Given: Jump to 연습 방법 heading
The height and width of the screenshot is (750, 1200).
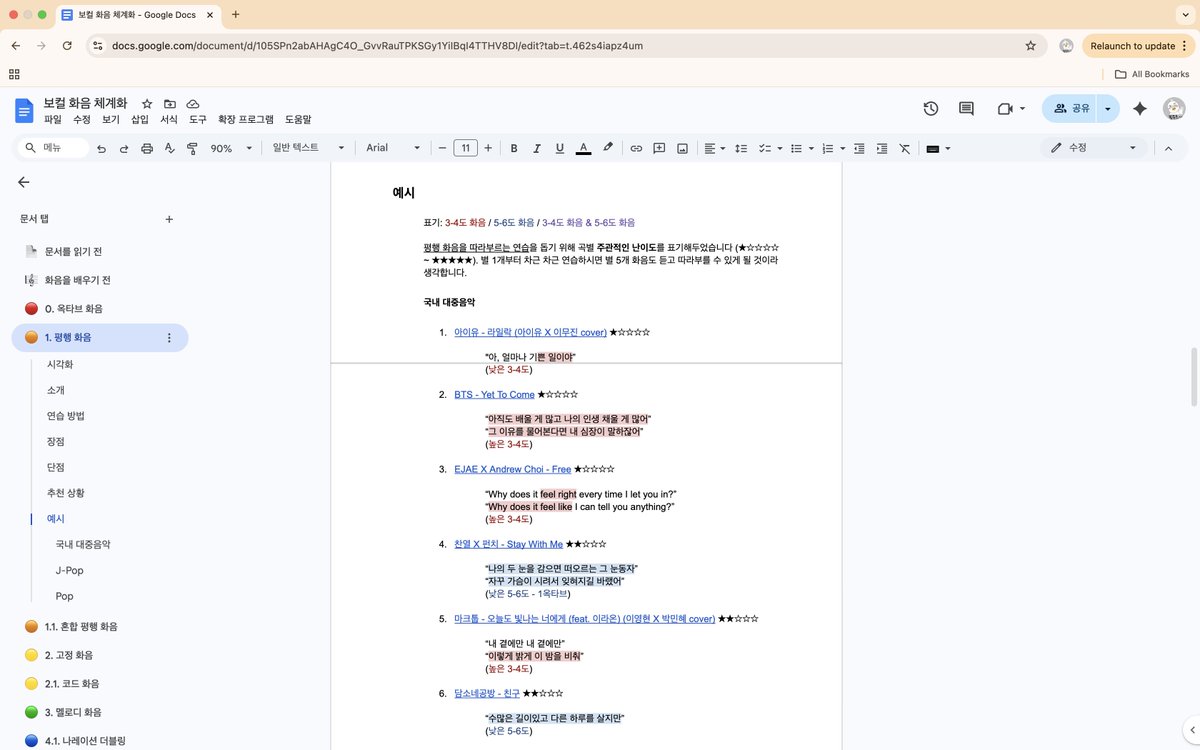Looking at the screenshot, I should click(66, 416).
